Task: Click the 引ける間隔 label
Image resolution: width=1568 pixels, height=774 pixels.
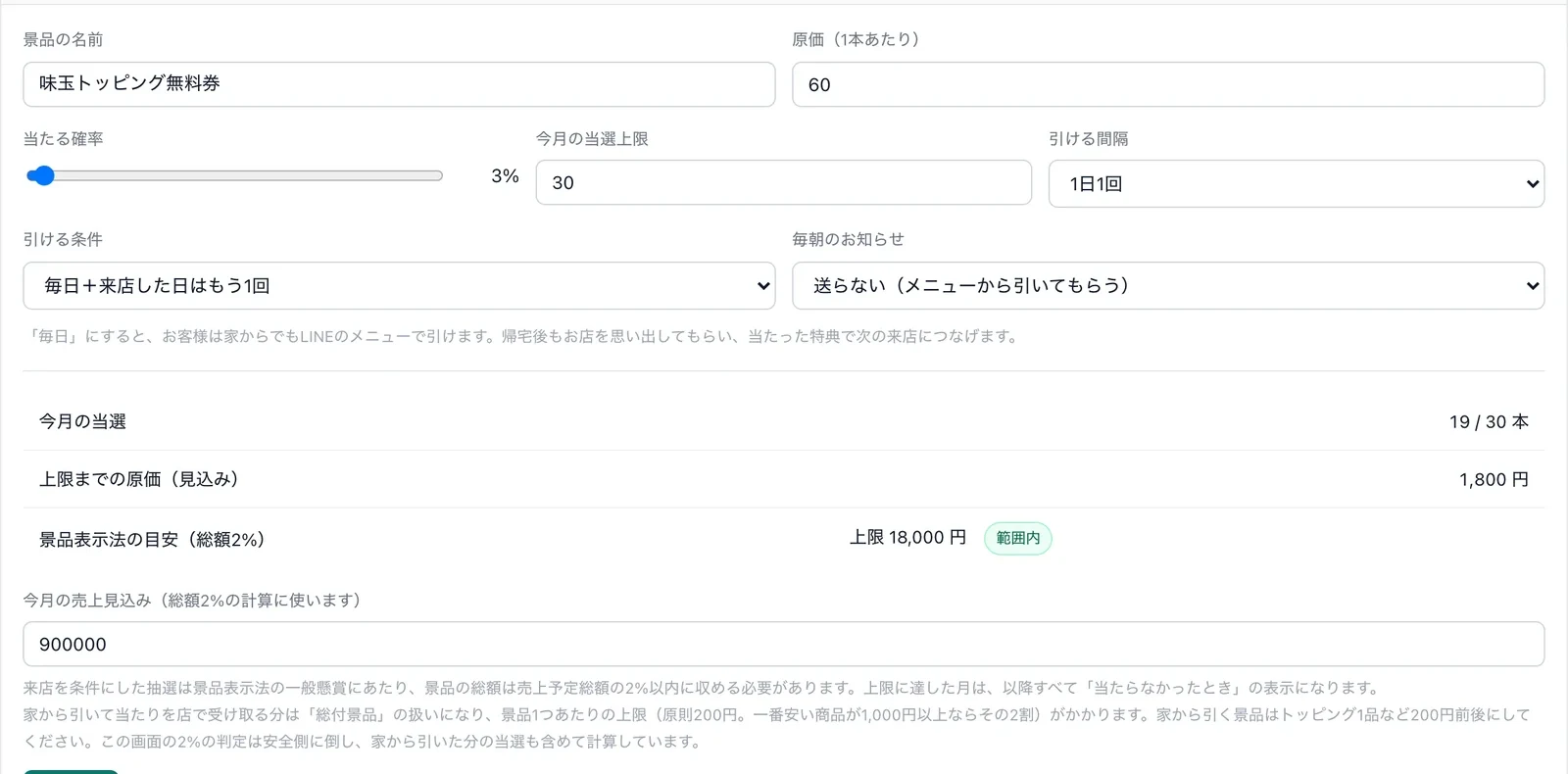Action: (1089, 139)
